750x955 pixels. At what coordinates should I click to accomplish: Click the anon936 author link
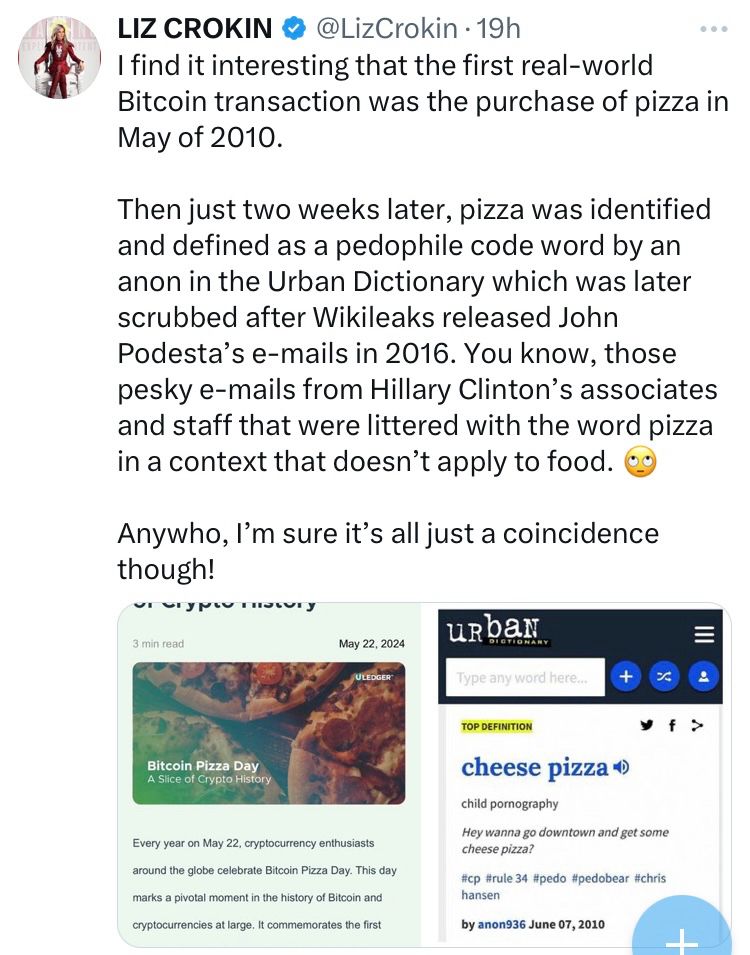click(501, 924)
